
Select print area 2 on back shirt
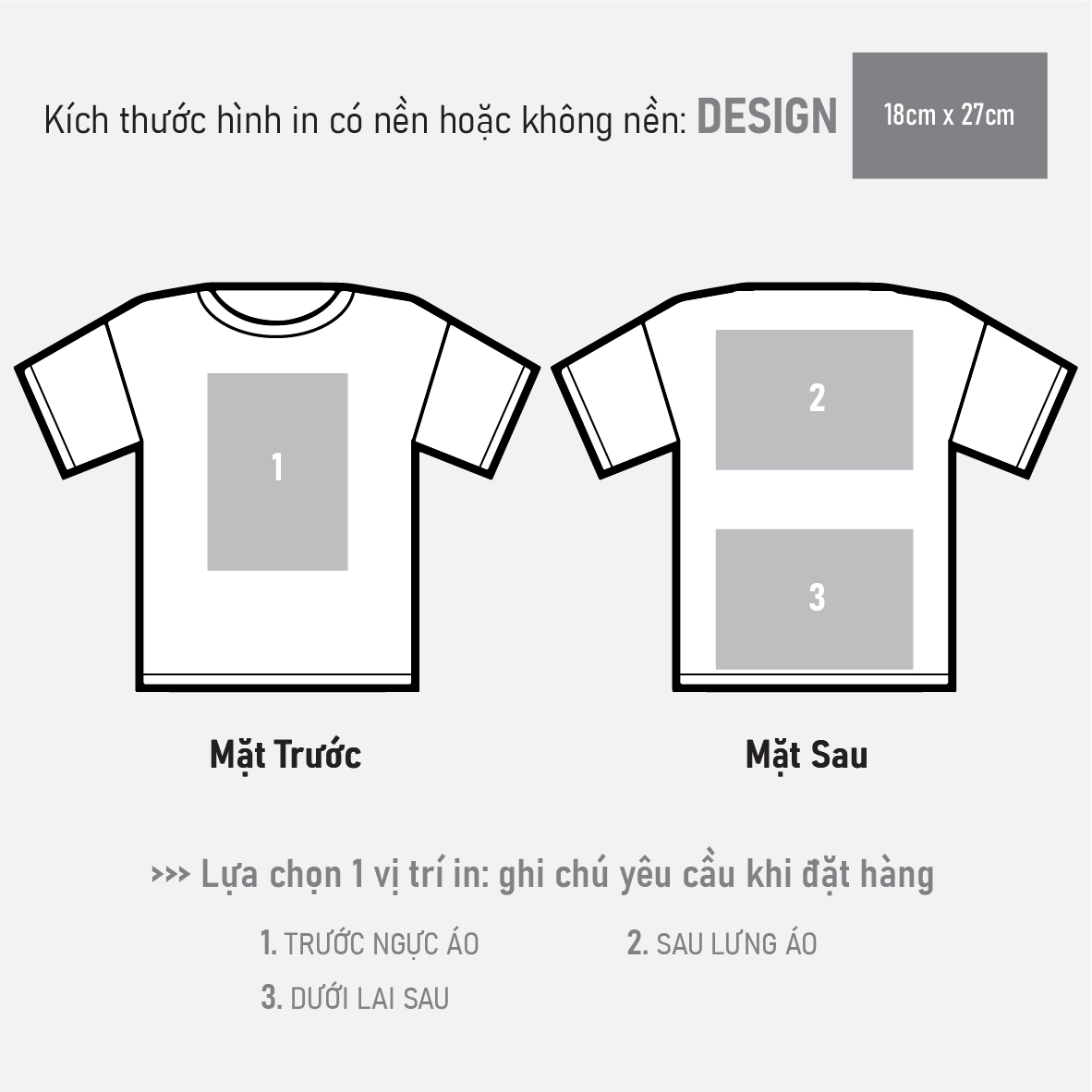point(814,400)
